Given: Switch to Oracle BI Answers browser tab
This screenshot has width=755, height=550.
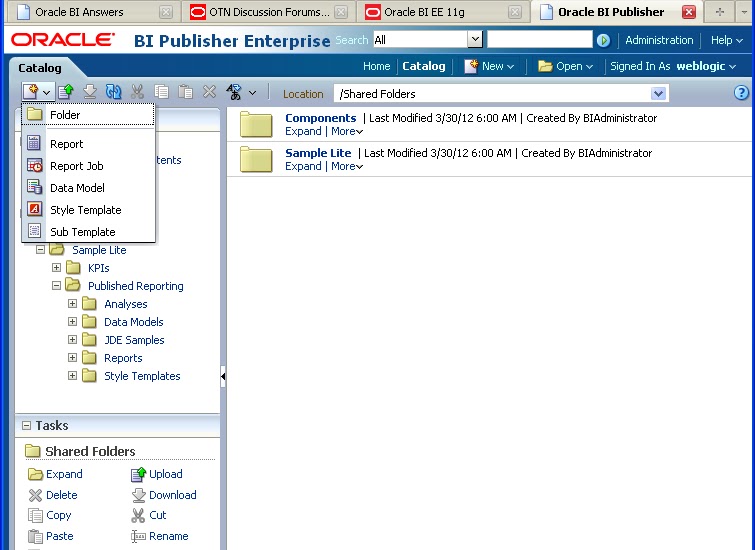Looking at the screenshot, I should tap(92, 12).
